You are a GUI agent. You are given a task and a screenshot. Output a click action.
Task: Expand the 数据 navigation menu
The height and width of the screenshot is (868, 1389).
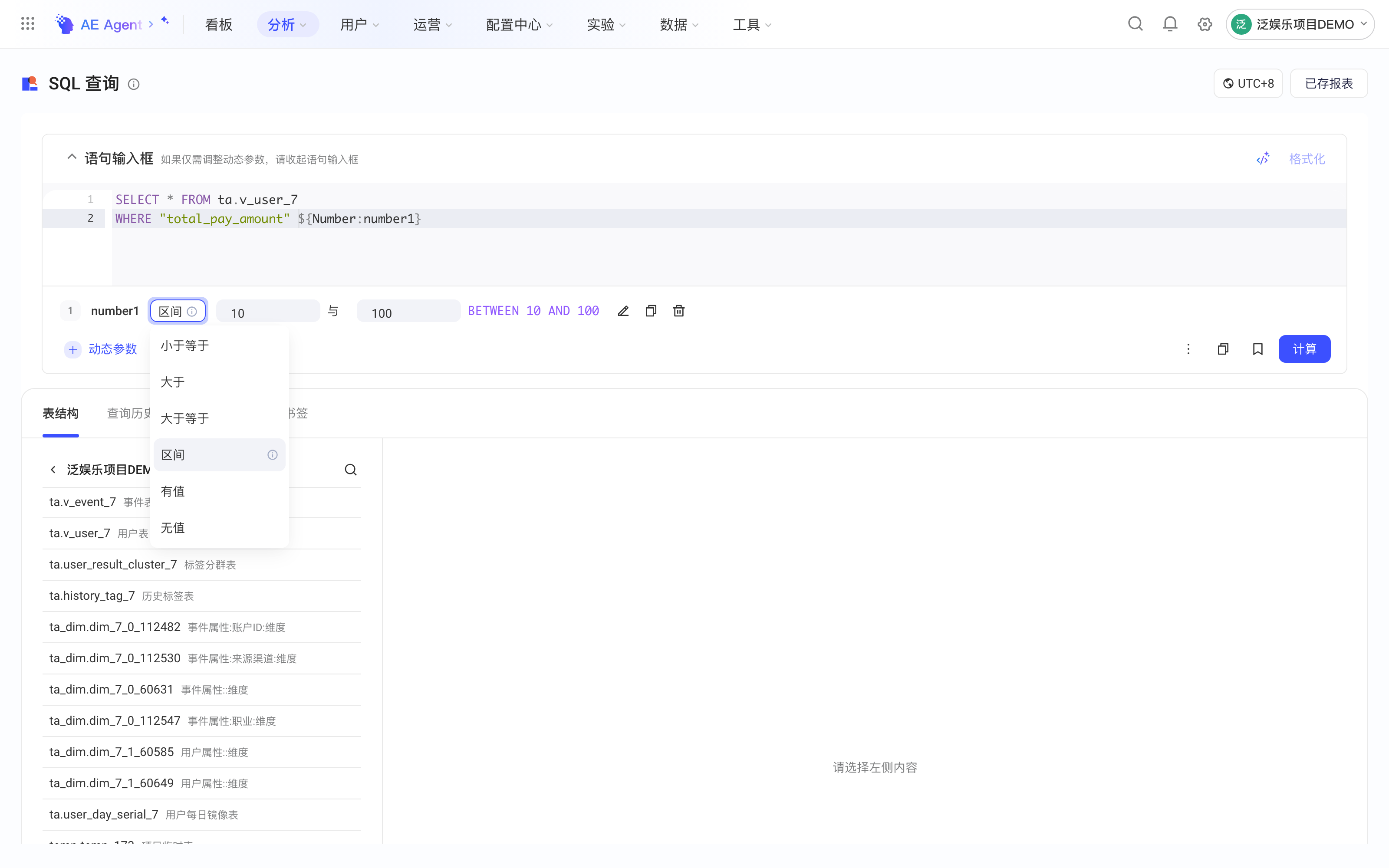pyautogui.click(x=680, y=24)
